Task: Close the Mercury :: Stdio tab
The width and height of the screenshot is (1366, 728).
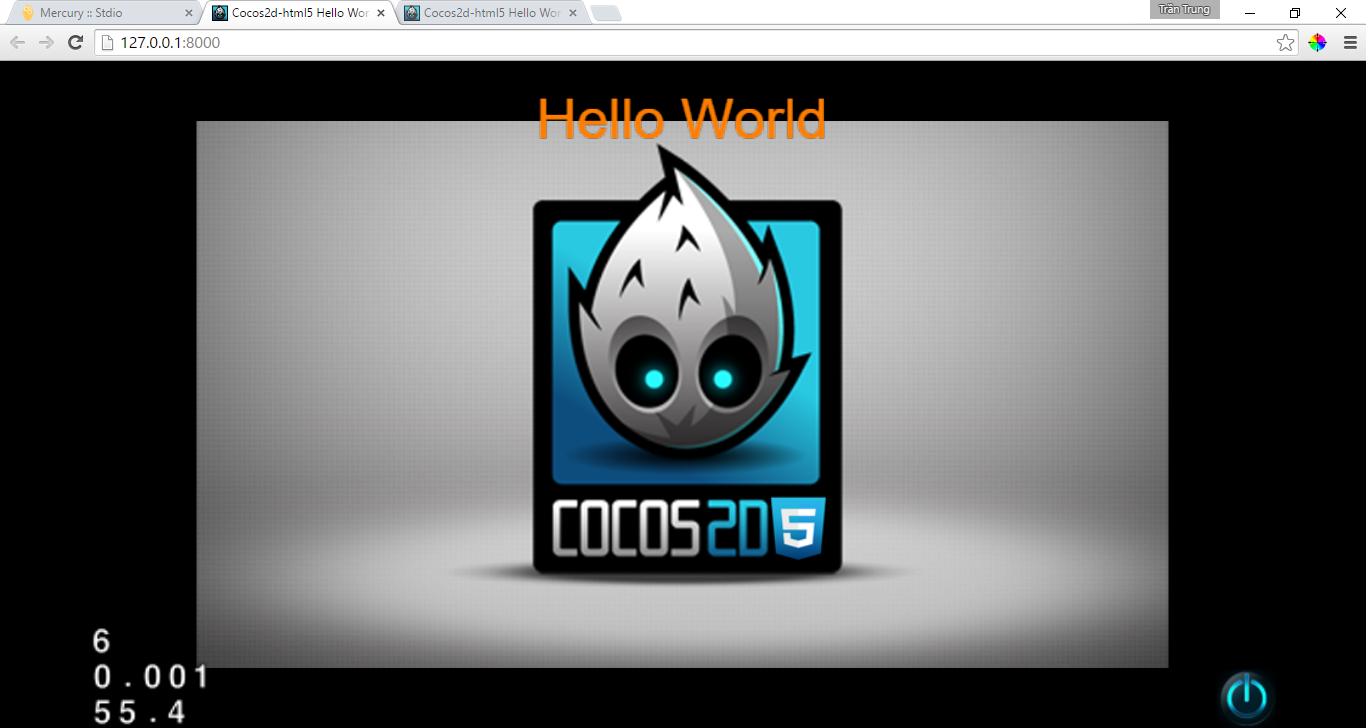Action: (189, 13)
